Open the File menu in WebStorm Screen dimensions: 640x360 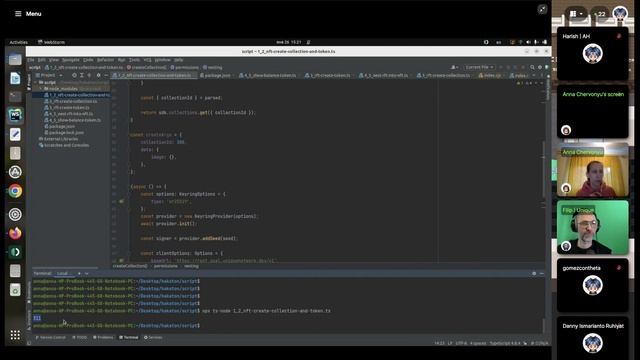31,60
